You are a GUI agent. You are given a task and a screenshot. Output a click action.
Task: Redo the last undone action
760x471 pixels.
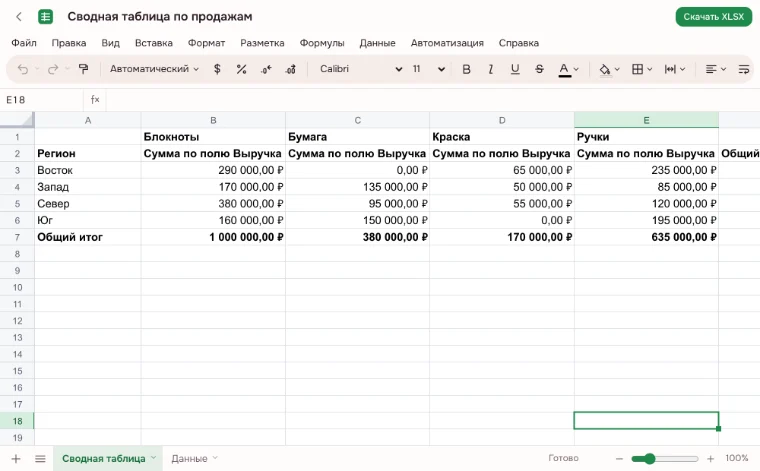click(x=53, y=69)
